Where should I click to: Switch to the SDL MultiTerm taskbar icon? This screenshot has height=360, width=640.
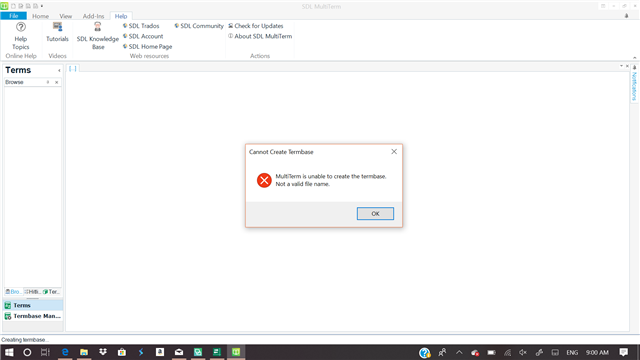point(236,352)
